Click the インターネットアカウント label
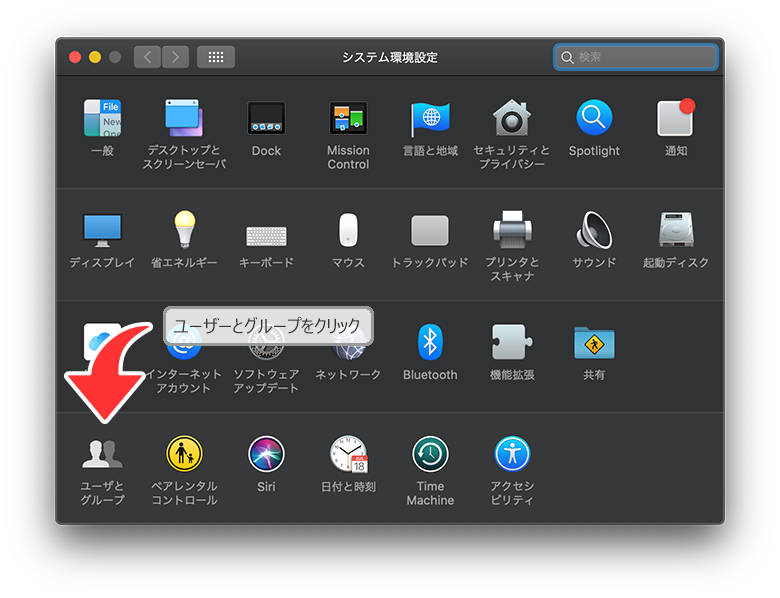This screenshot has width=780, height=598. pos(184,381)
